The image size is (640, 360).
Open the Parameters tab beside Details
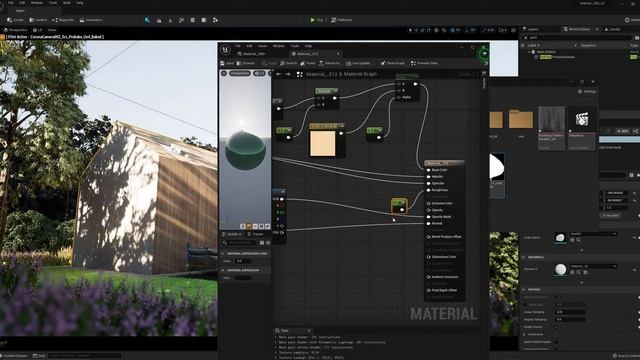tap(256, 234)
